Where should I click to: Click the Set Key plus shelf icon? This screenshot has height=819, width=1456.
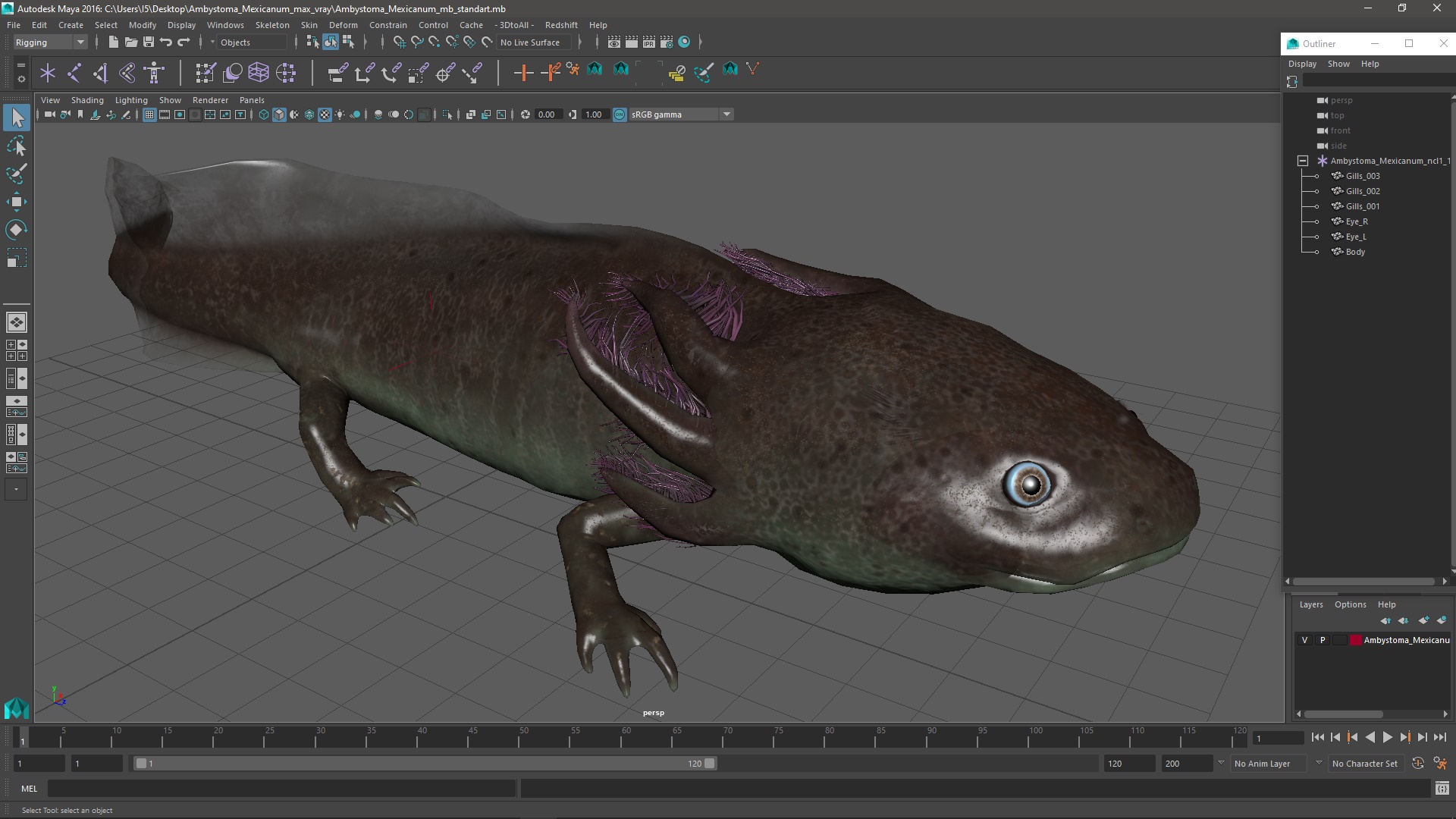(523, 73)
